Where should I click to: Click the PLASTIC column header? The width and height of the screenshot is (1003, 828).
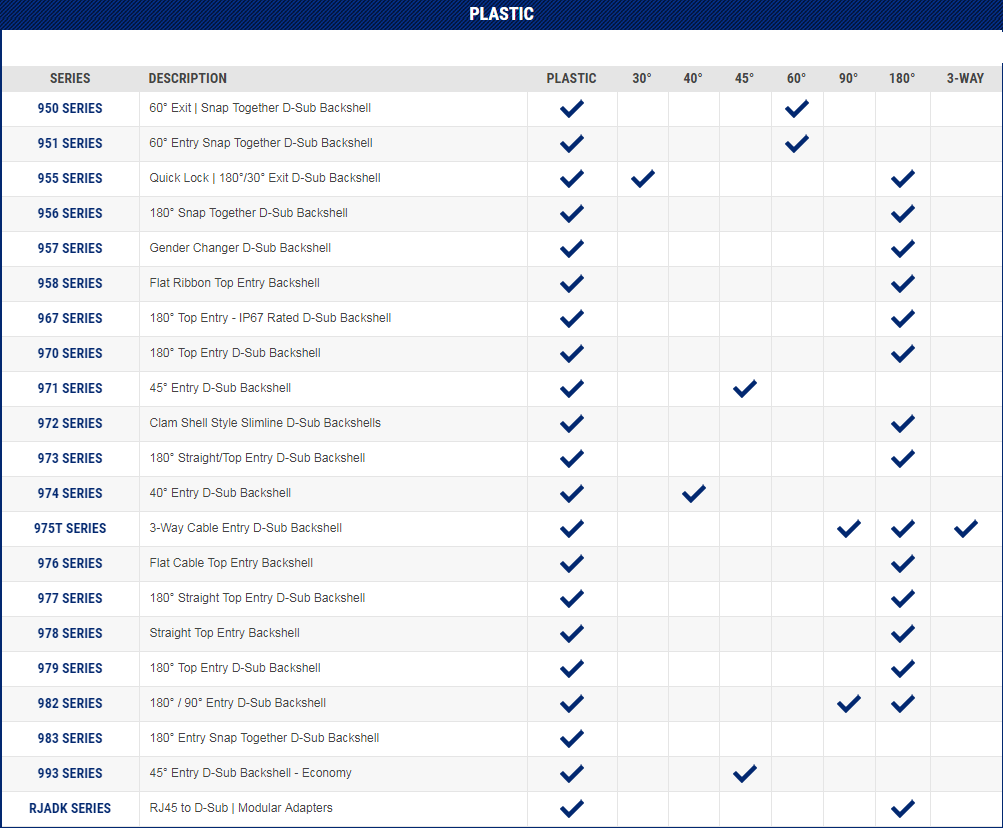(x=571, y=78)
